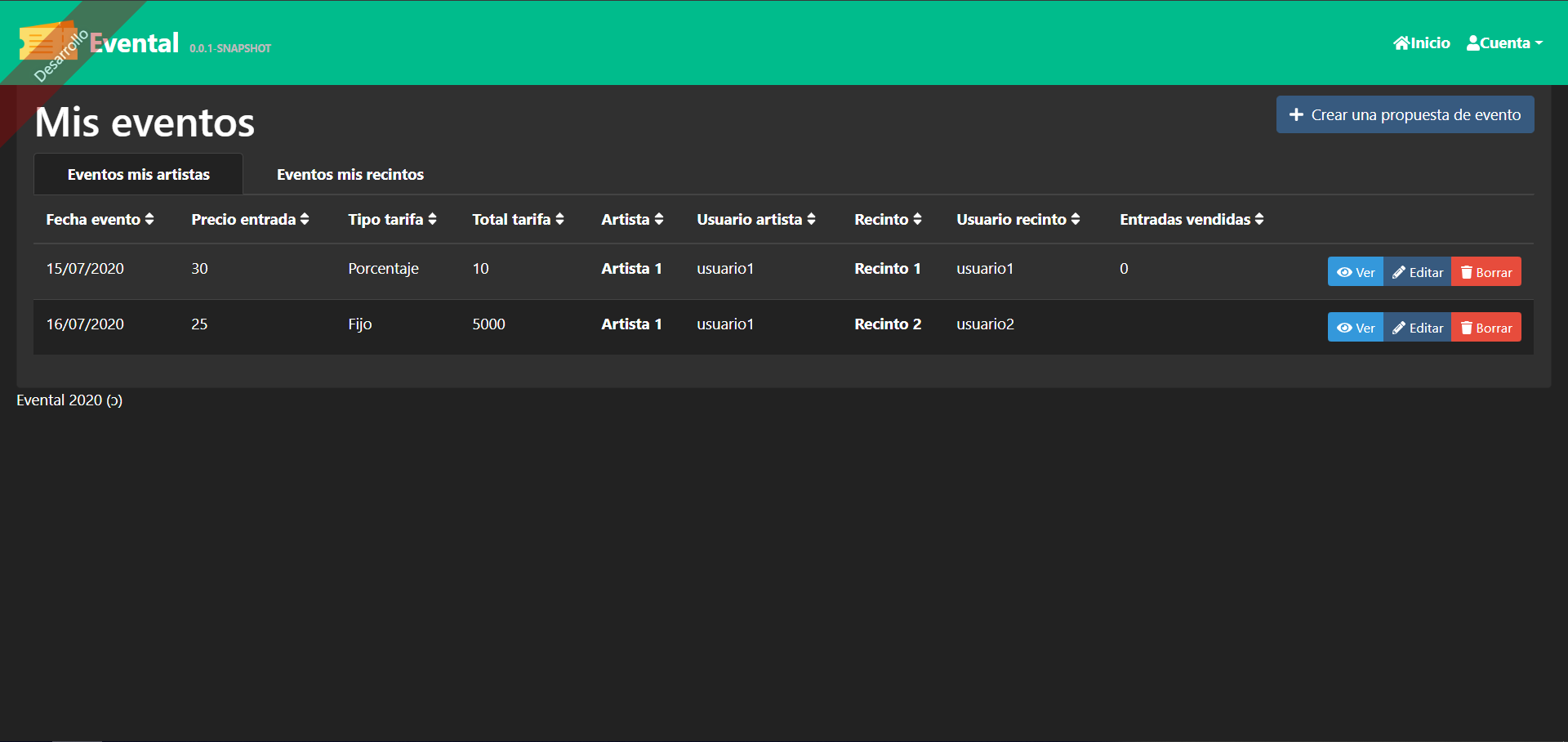Edit the 15/07/2020 event
1568x742 pixels.
tap(1418, 272)
